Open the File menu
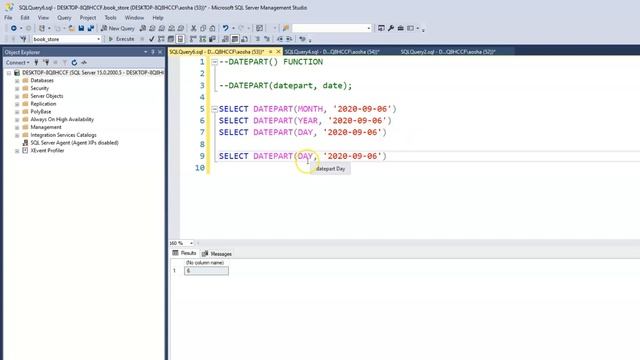 pos(8,18)
